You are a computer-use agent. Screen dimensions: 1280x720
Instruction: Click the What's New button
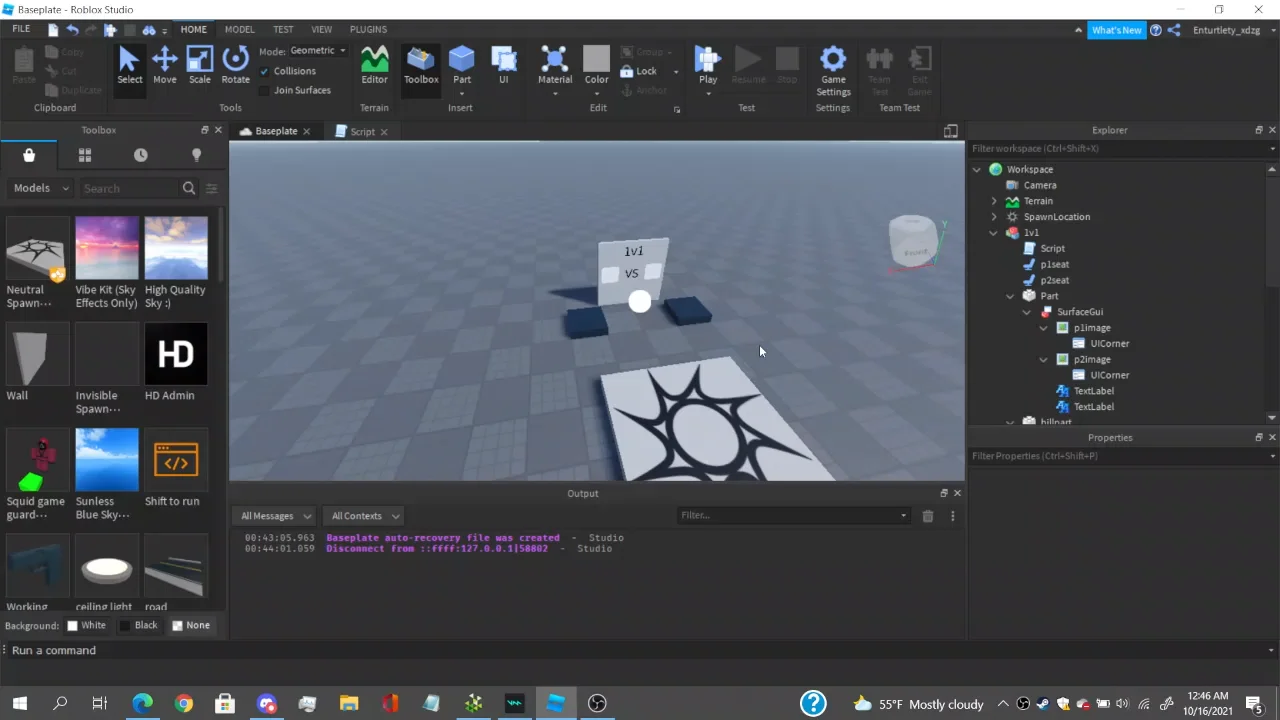pyautogui.click(x=1116, y=30)
